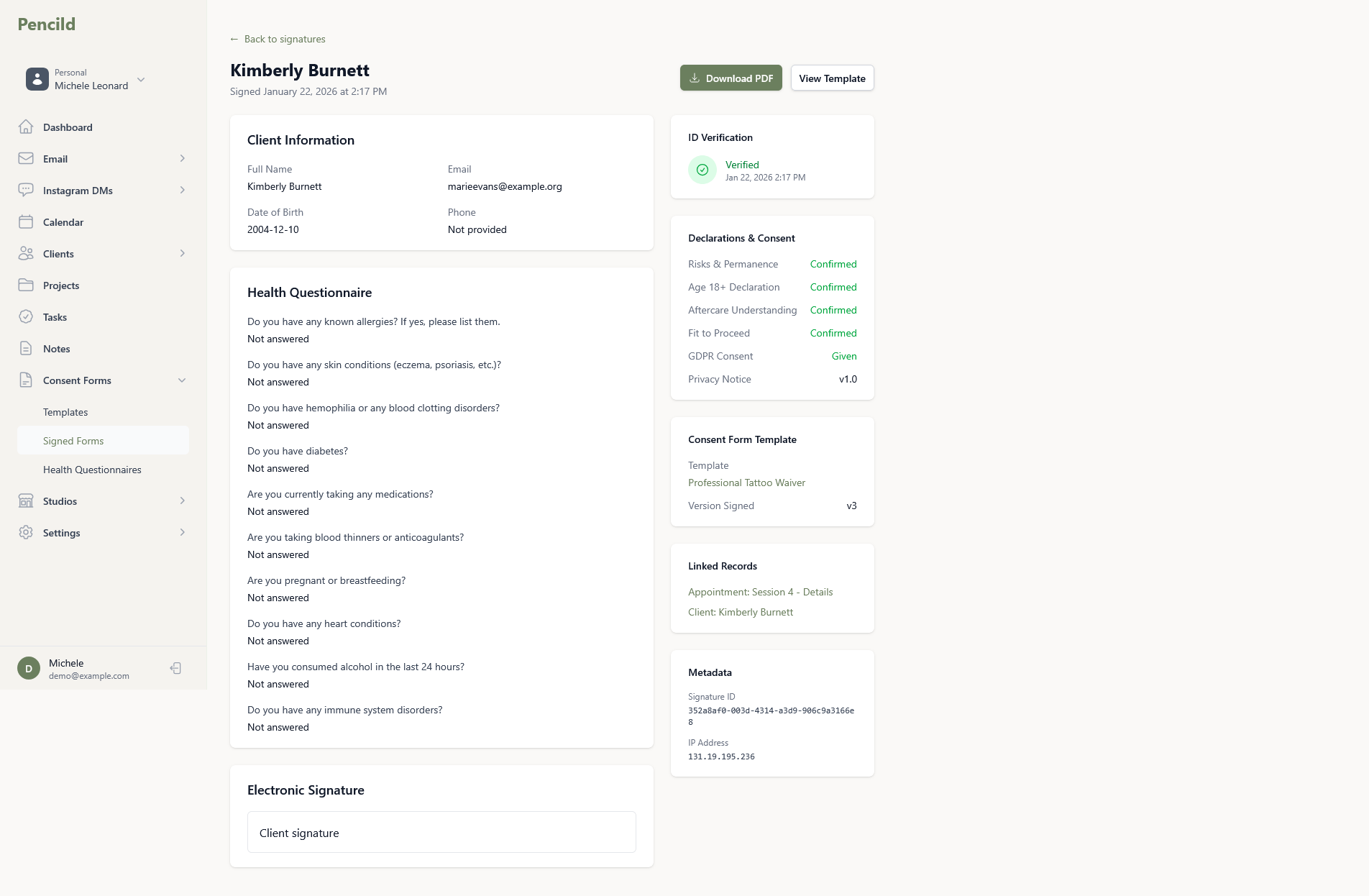
Task: Open the Email envelope icon
Action: pyautogui.click(x=27, y=158)
